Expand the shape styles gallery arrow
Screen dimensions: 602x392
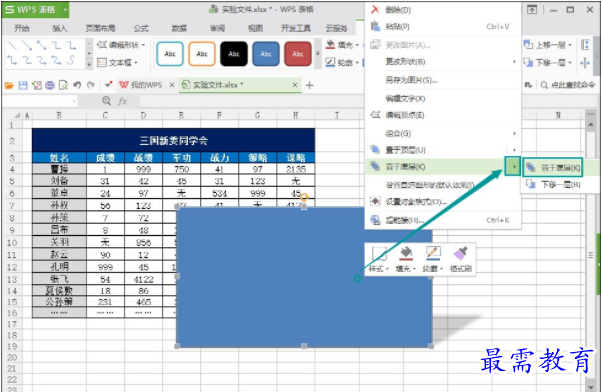point(318,54)
